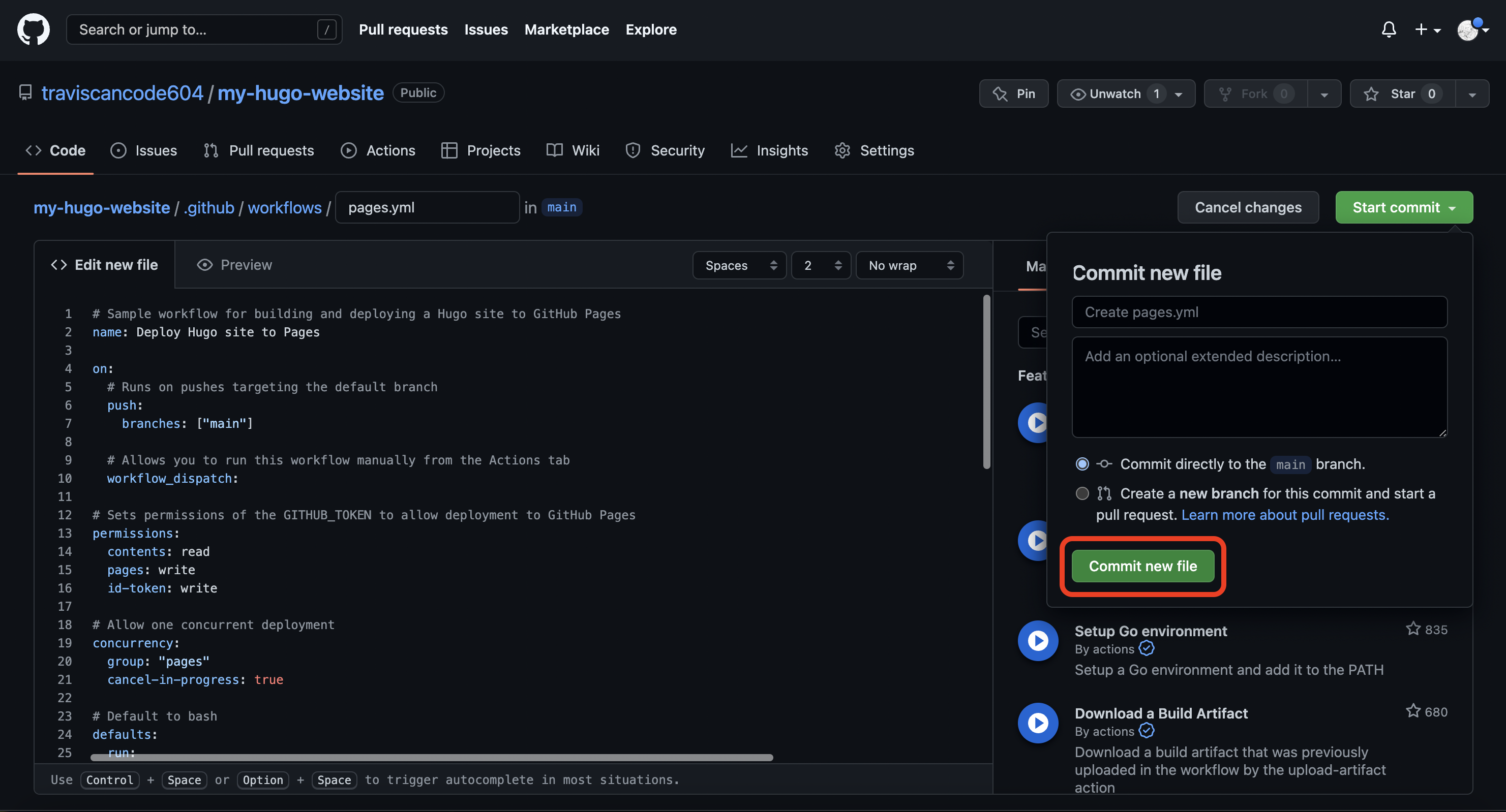
Task: Click the star icon beside 680
Action: tap(1413, 711)
